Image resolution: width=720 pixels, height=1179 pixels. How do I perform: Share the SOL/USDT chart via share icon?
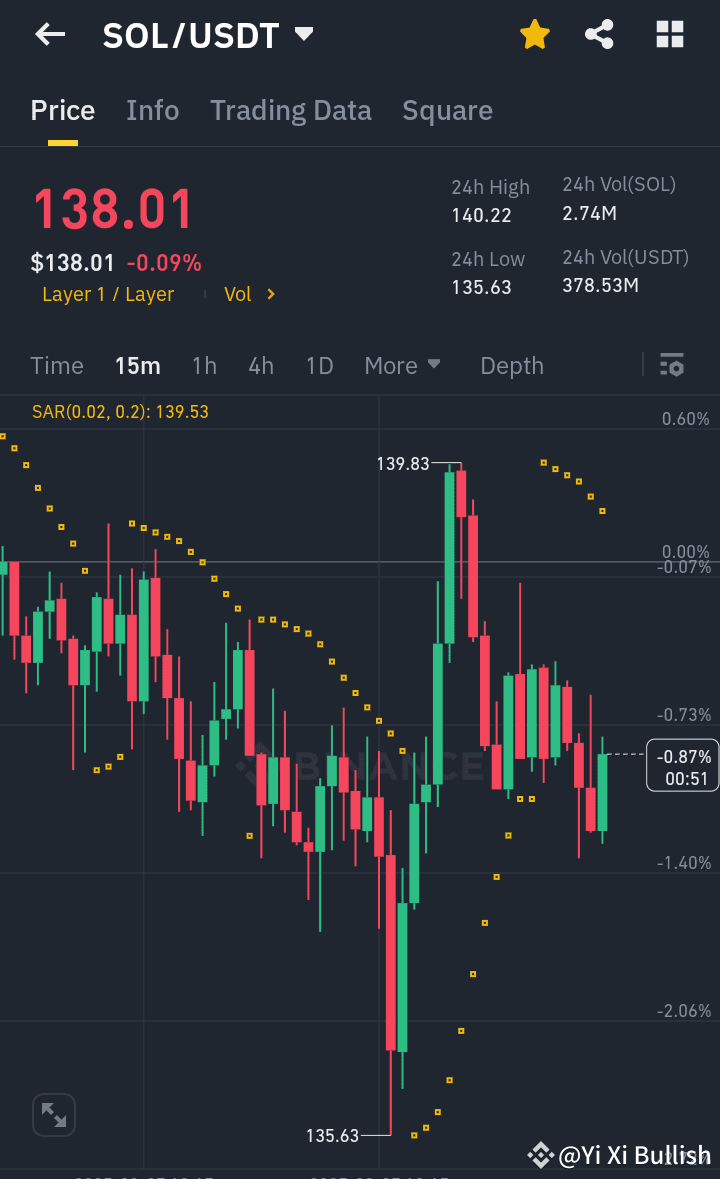pyautogui.click(x=599, y=33)
